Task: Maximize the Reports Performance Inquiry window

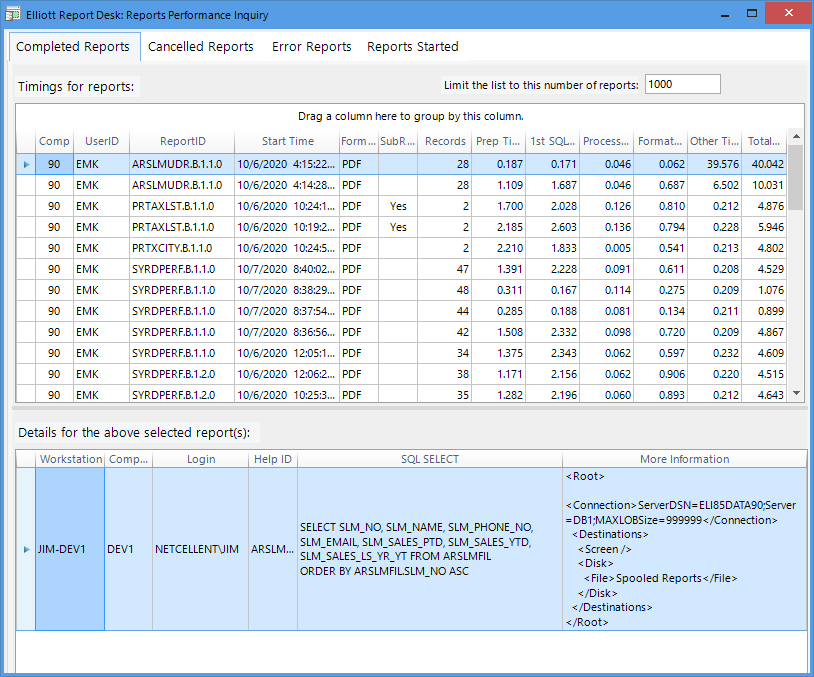Action: click(x=752, y=14)
